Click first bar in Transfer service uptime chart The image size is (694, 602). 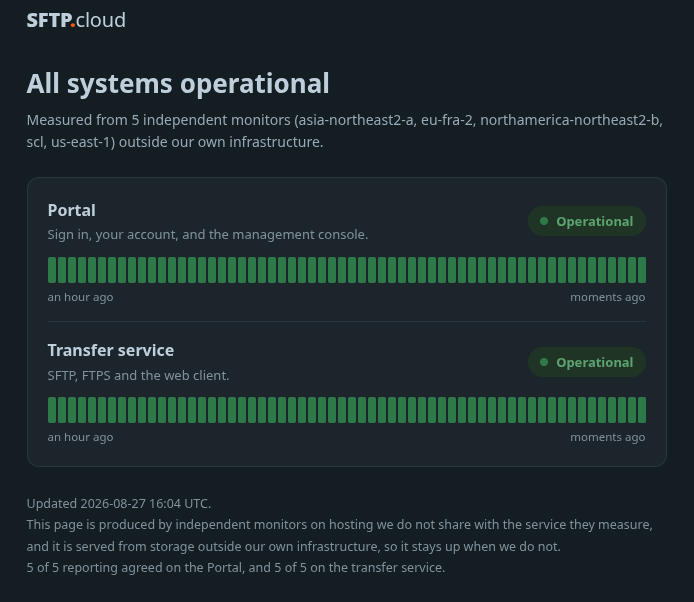tap(52, 410)
